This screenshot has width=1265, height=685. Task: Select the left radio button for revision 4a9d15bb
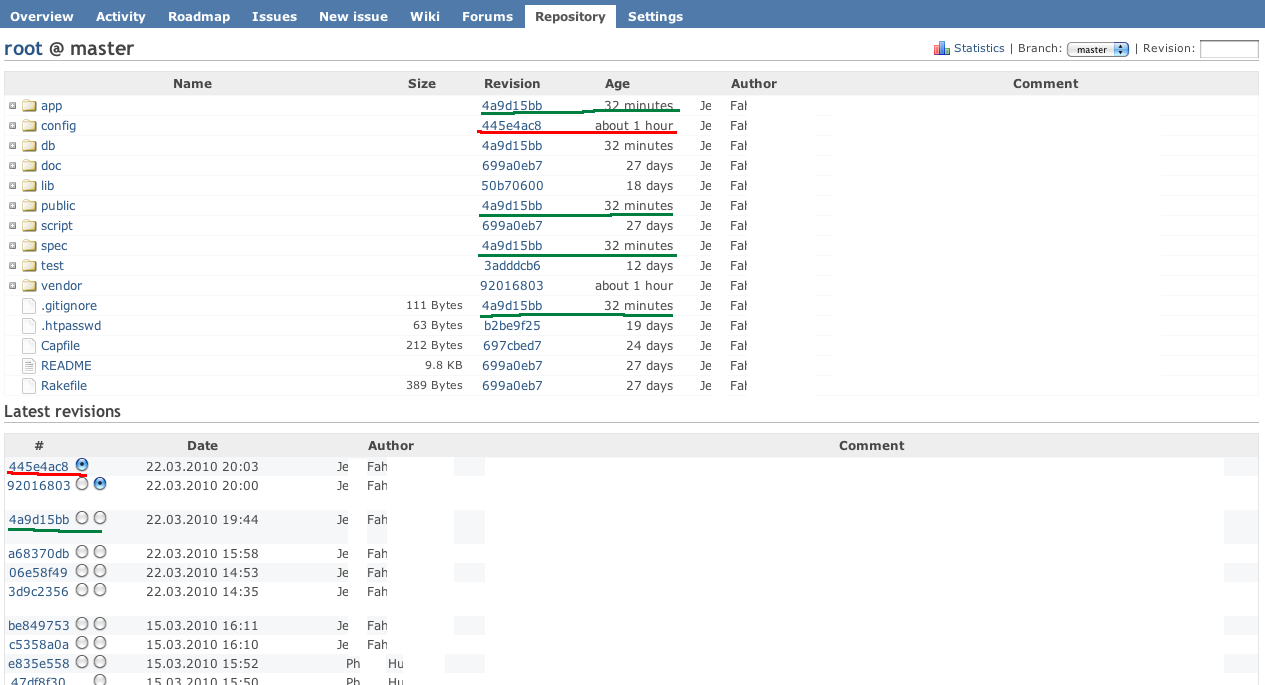(x=82, y=518)
